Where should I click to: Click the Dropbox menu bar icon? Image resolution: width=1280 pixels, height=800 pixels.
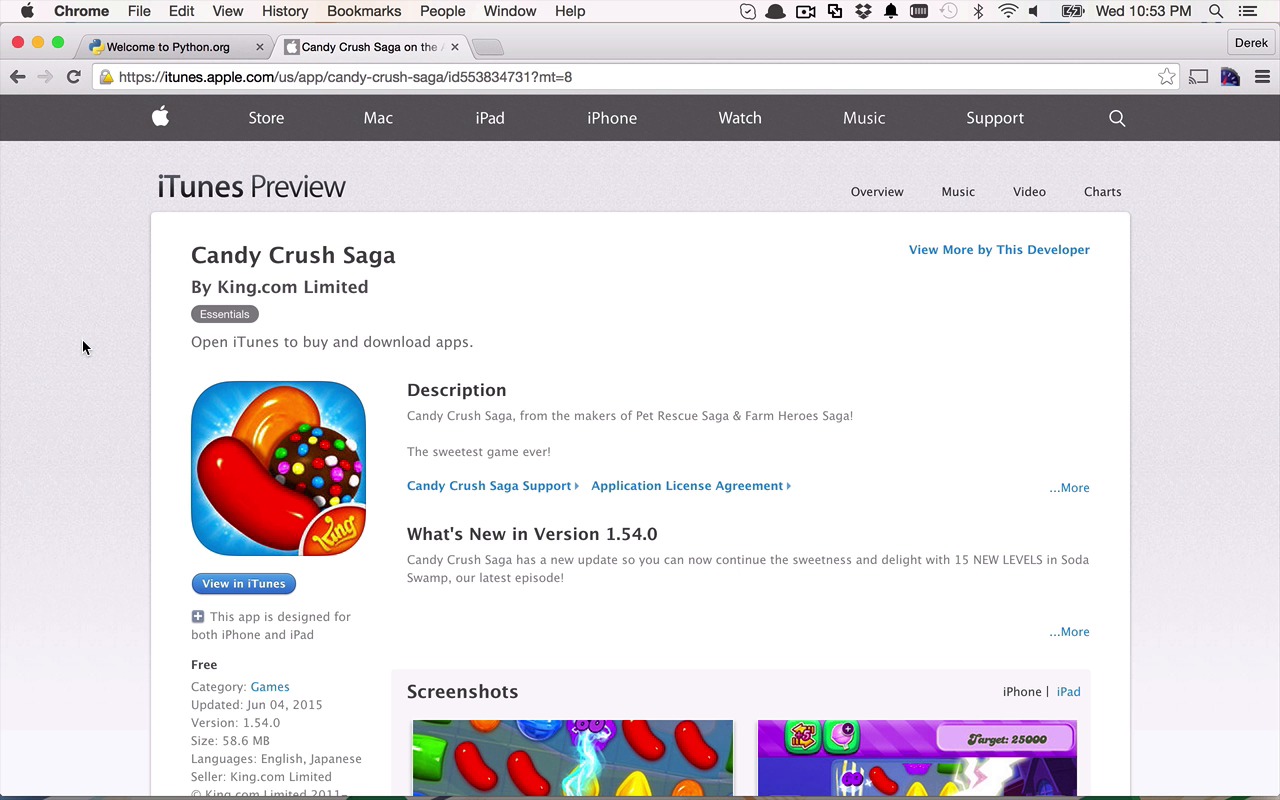pos(862,11)
